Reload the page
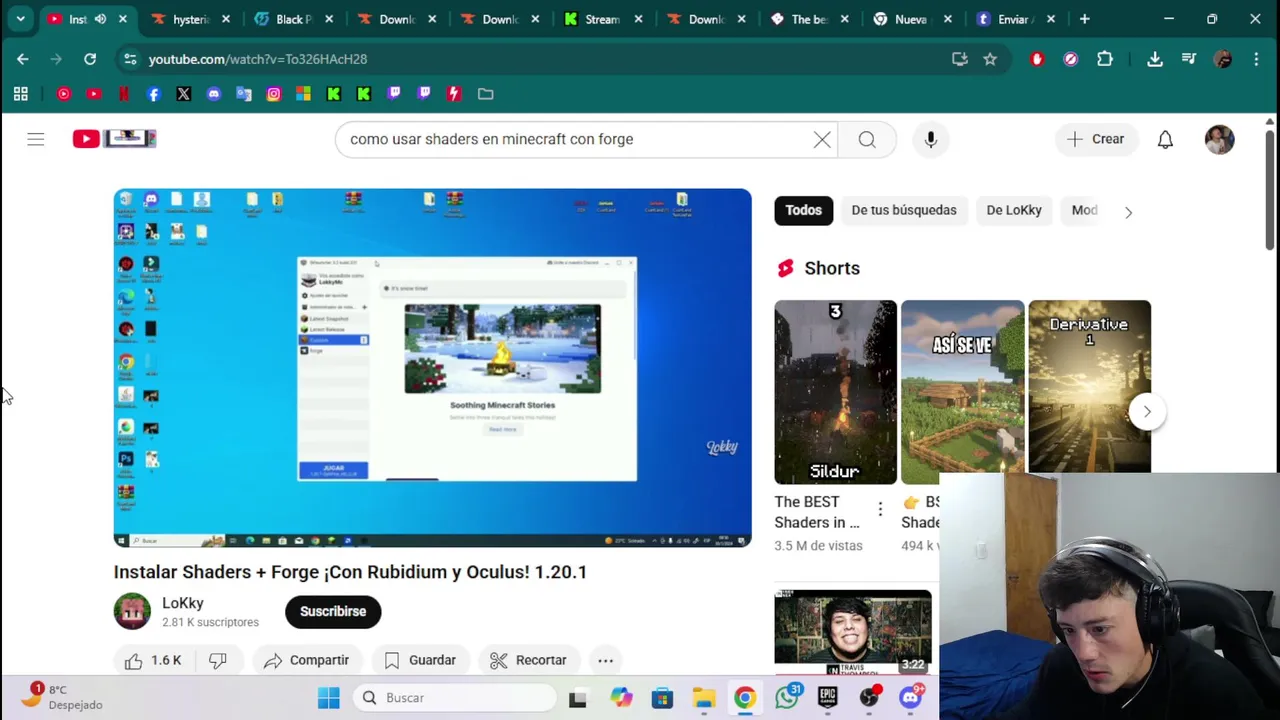1280x720 pixels. point(90,59)
